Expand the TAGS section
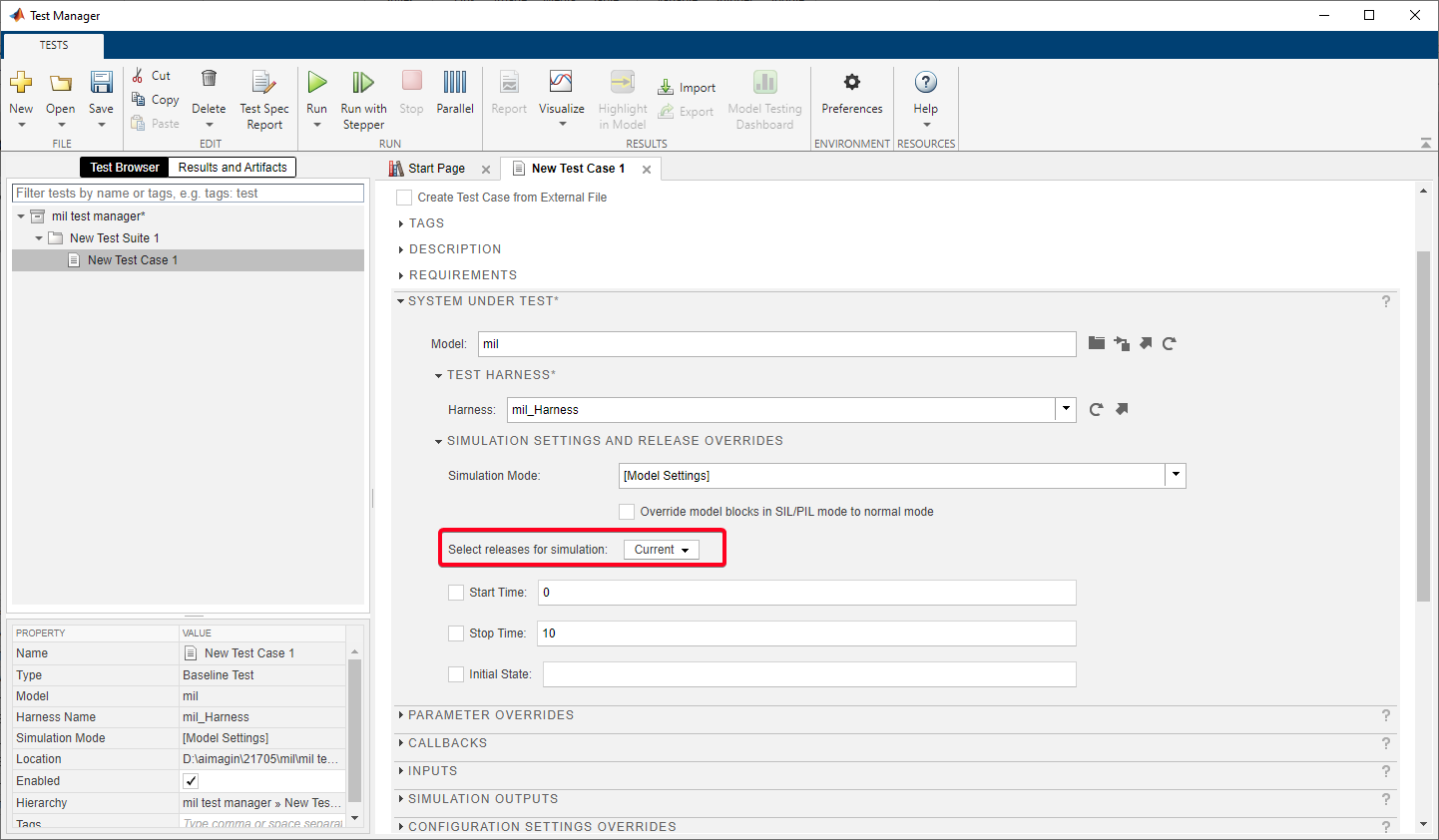Image resolution: width=1439 pixels, height=840 pixels. click(x=401, y=223)
